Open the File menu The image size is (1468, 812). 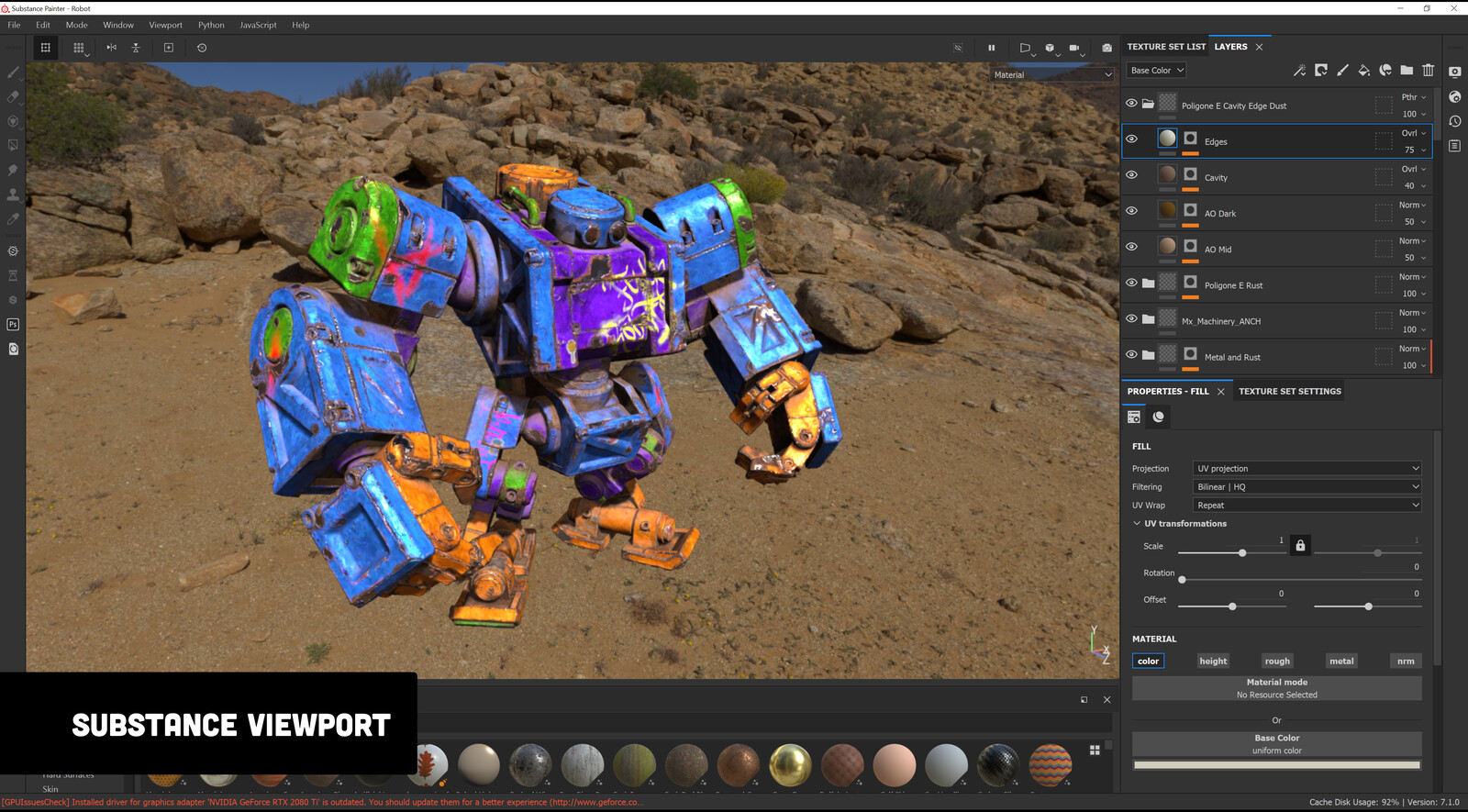click(14, 25)
